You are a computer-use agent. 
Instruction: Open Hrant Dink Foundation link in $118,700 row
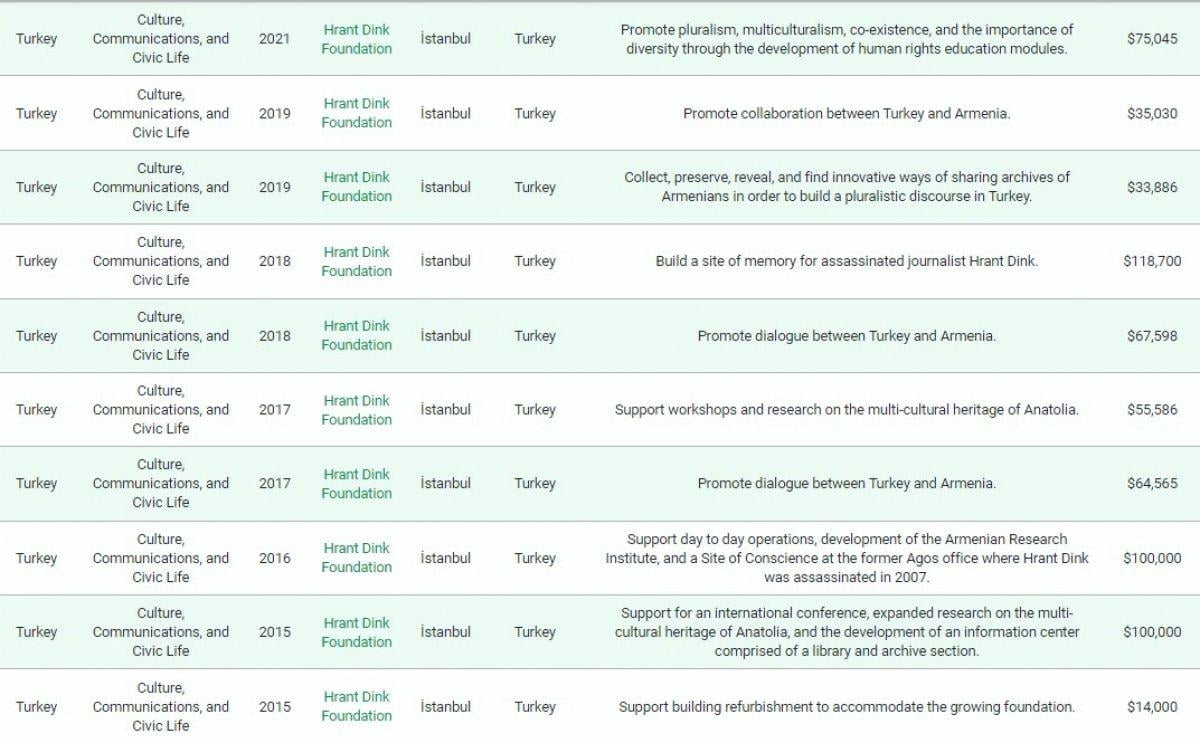[x=356, y=261]
